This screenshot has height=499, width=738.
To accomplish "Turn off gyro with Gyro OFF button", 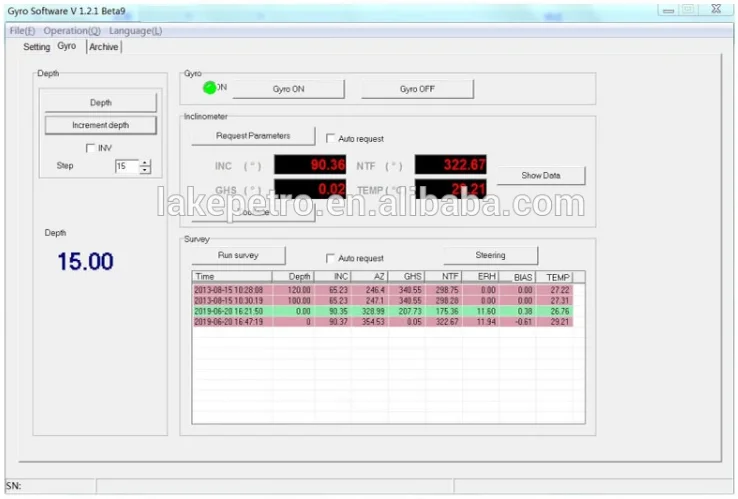I will click(417, 89).
